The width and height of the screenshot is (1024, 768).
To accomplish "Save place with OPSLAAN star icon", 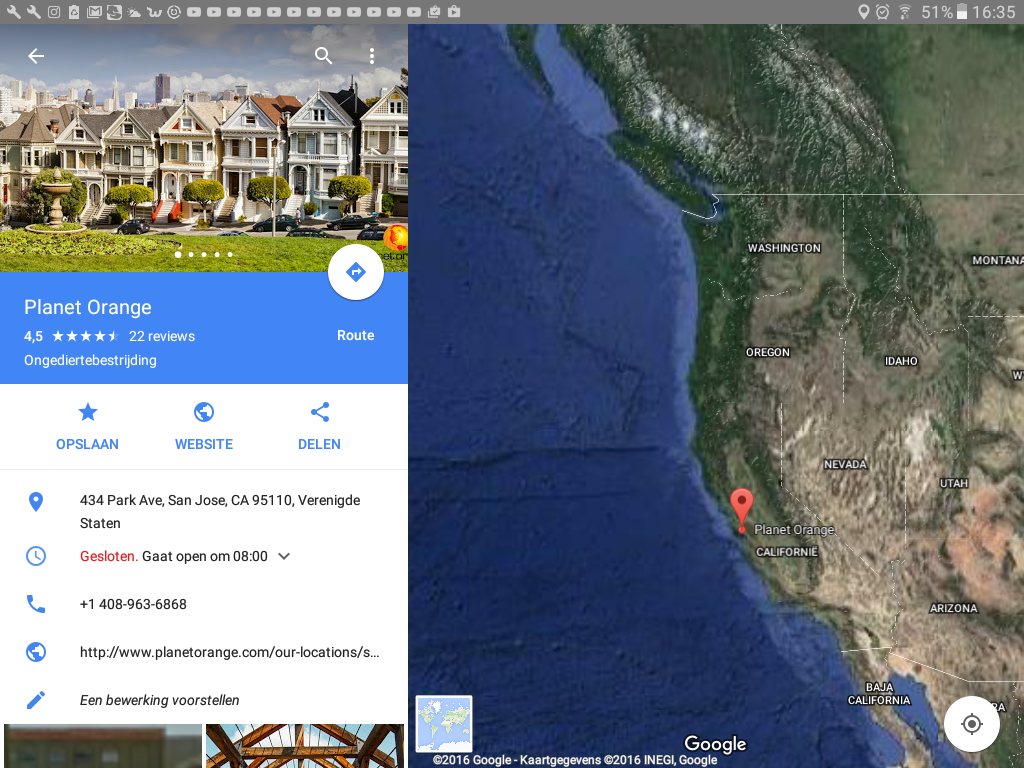I will point(88,413).
